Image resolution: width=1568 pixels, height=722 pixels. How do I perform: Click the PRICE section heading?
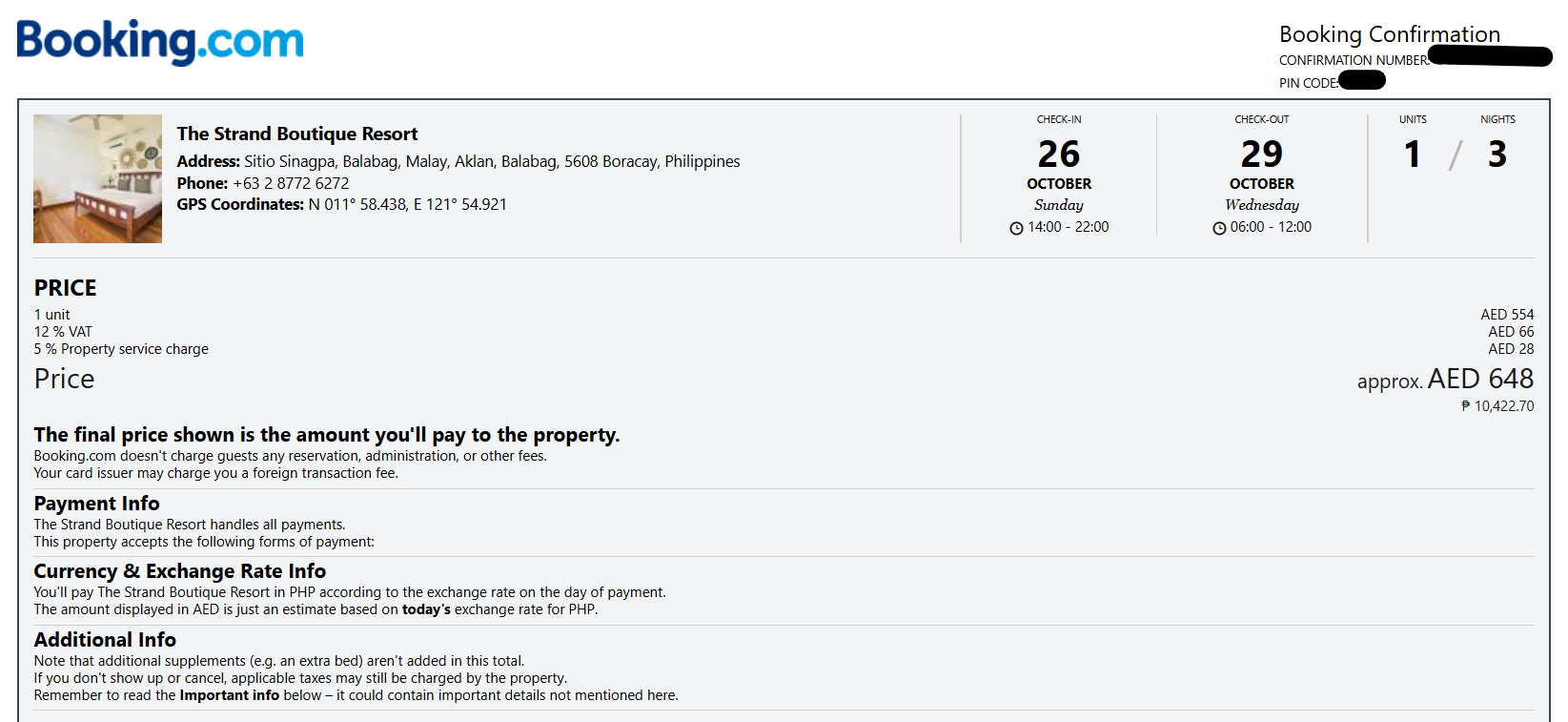coord(66,288)
